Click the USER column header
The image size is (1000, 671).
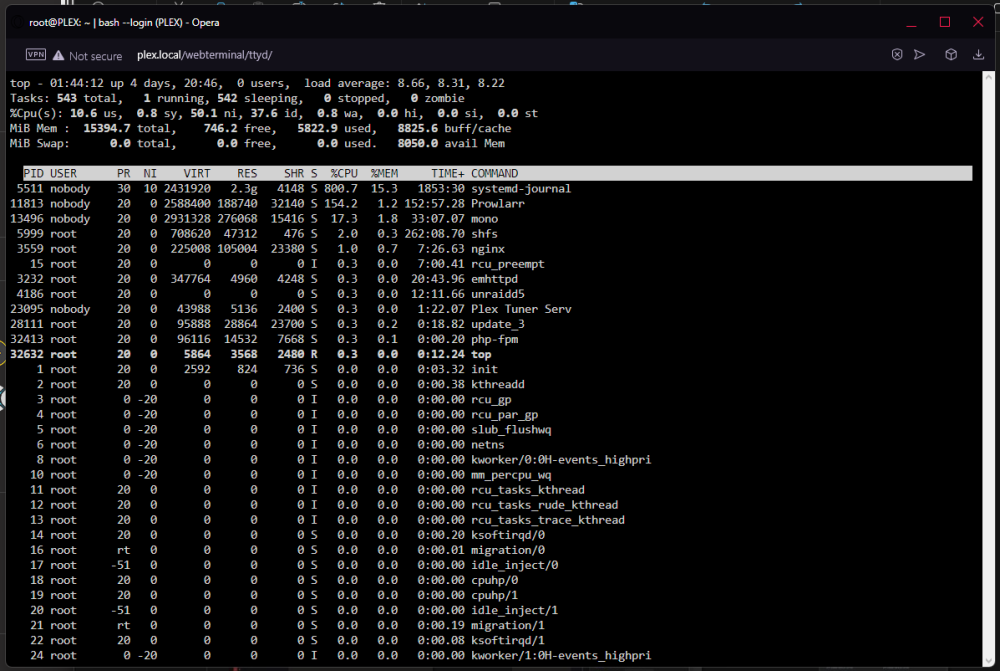click(63, 173)
